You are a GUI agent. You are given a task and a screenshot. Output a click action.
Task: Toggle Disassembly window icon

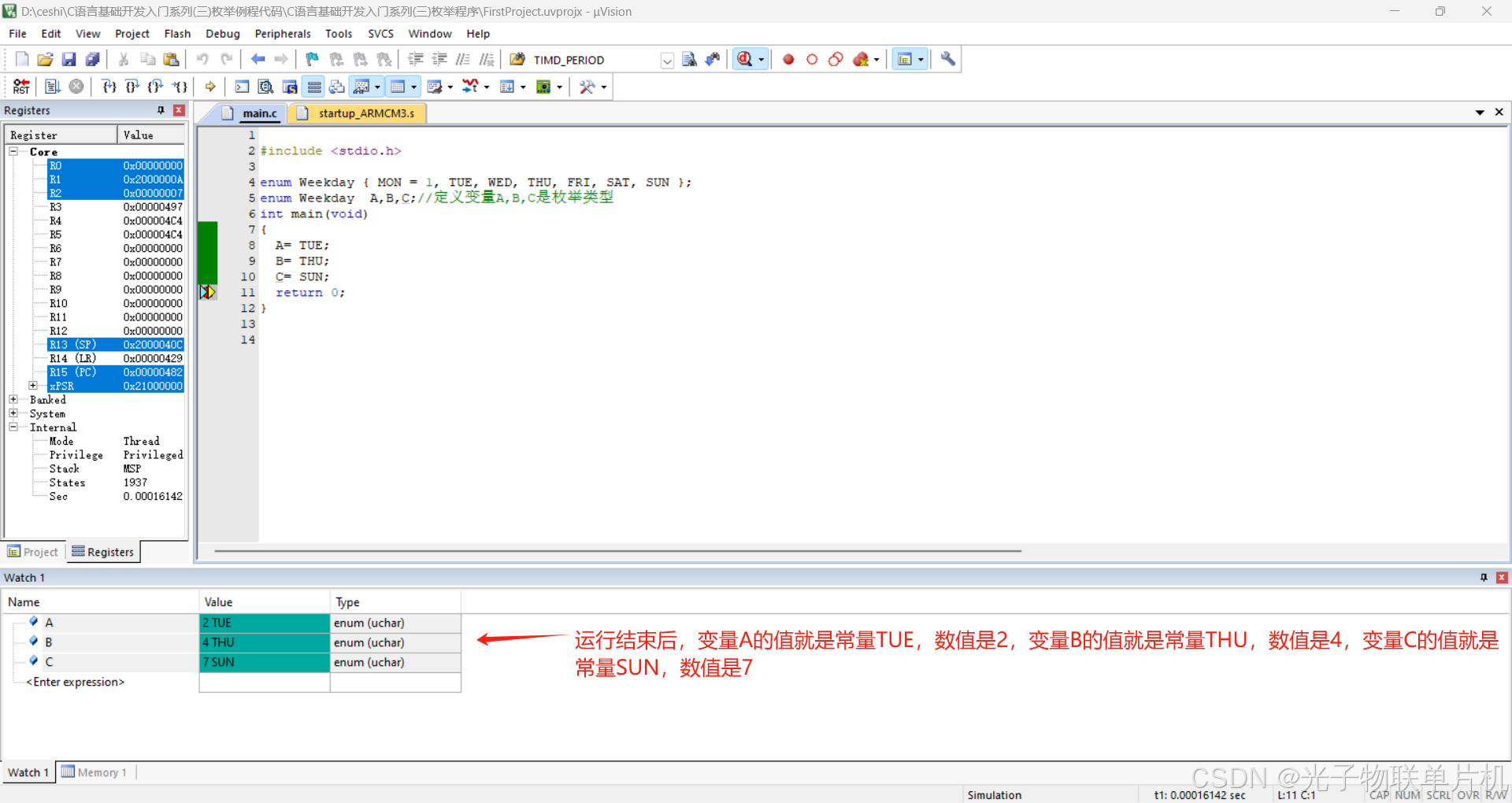(x=265, y=87)
